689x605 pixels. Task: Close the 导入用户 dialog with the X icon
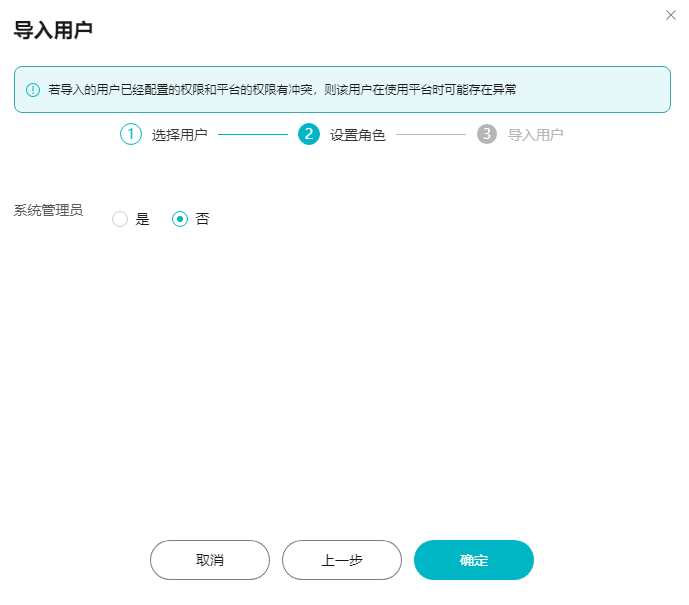670,15
